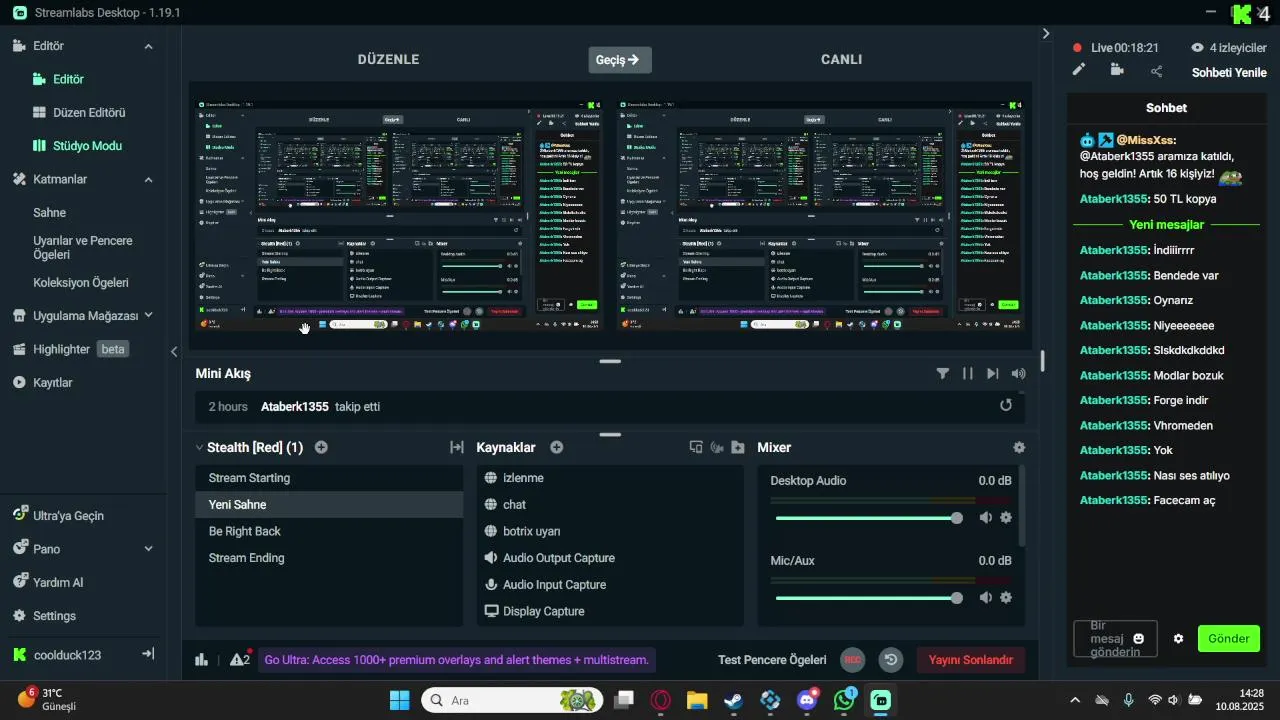Open Desktop Audio settings gear
Viewport: 1280px width, 720px height.
pos(1006,518)
